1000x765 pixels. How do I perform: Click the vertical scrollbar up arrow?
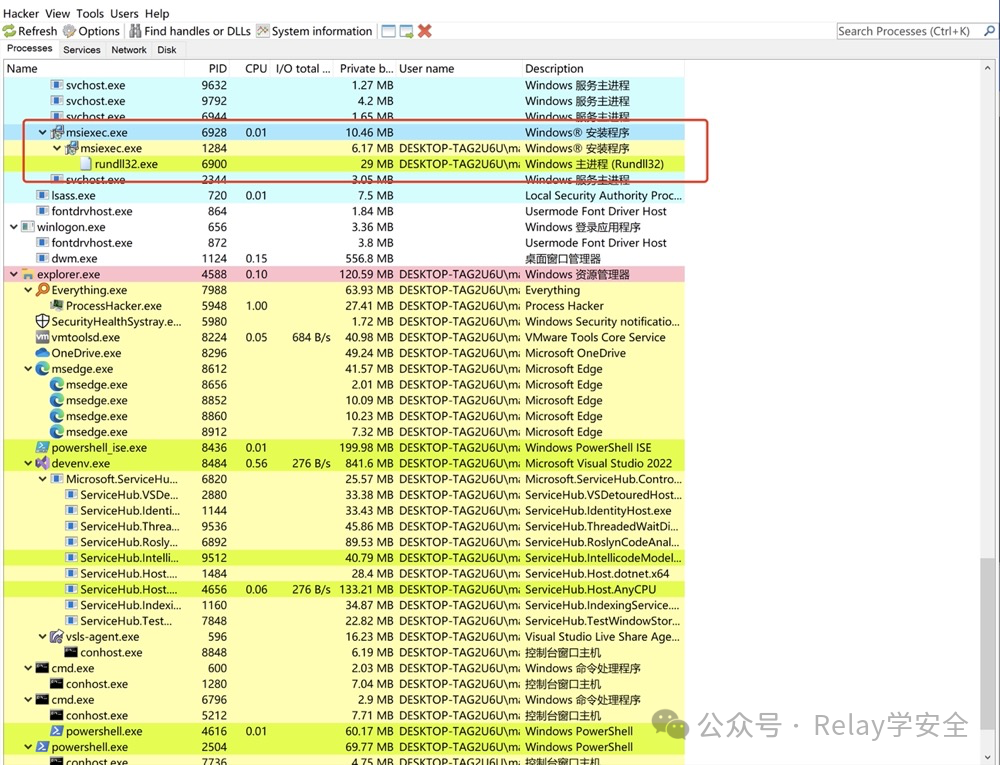click(x=987, y=68)
